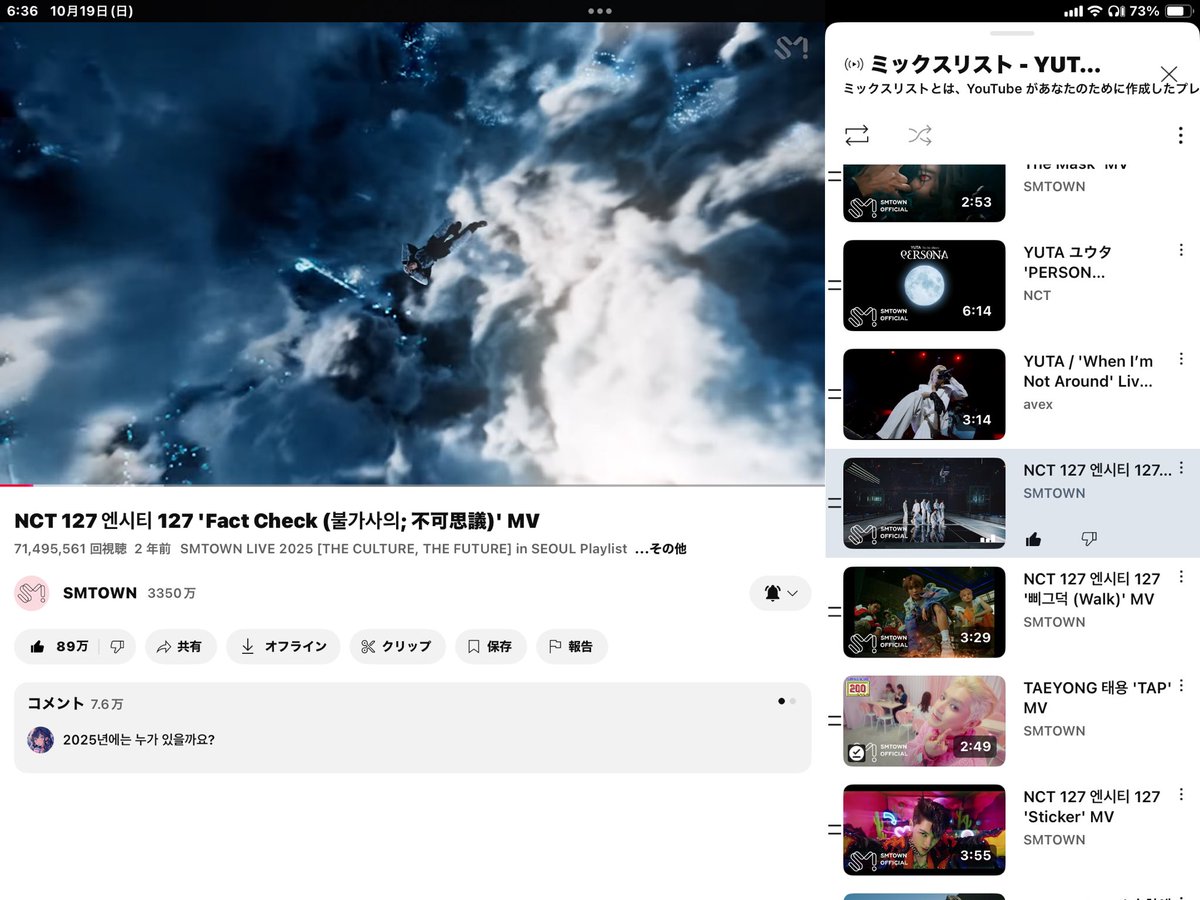Image resolution: width=1200 pixels, height=900 pixels.
Task: Open the mix playlist overflow menu
Action: coord(1181,137)
